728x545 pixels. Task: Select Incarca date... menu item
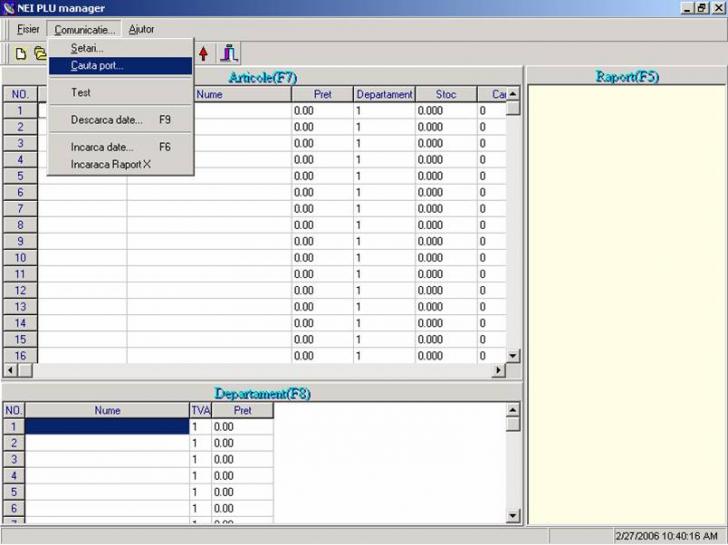pos(102,147)
